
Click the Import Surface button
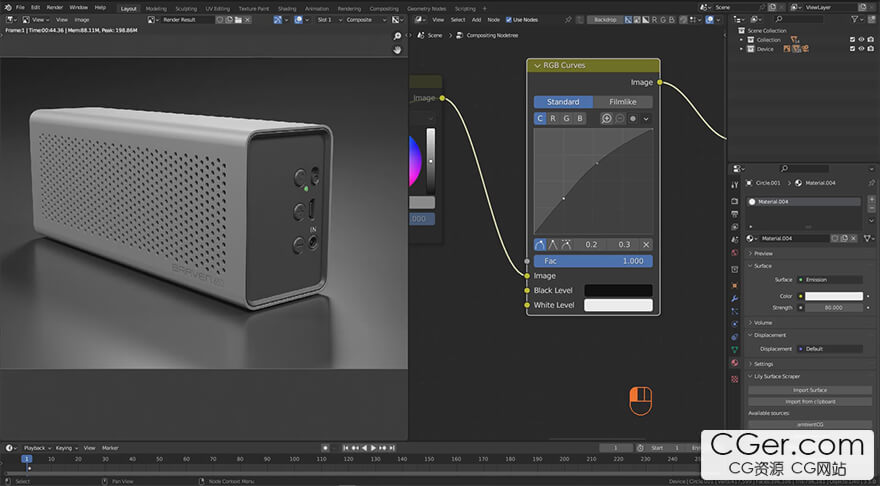pyautogui.click(x=810, y=390)
